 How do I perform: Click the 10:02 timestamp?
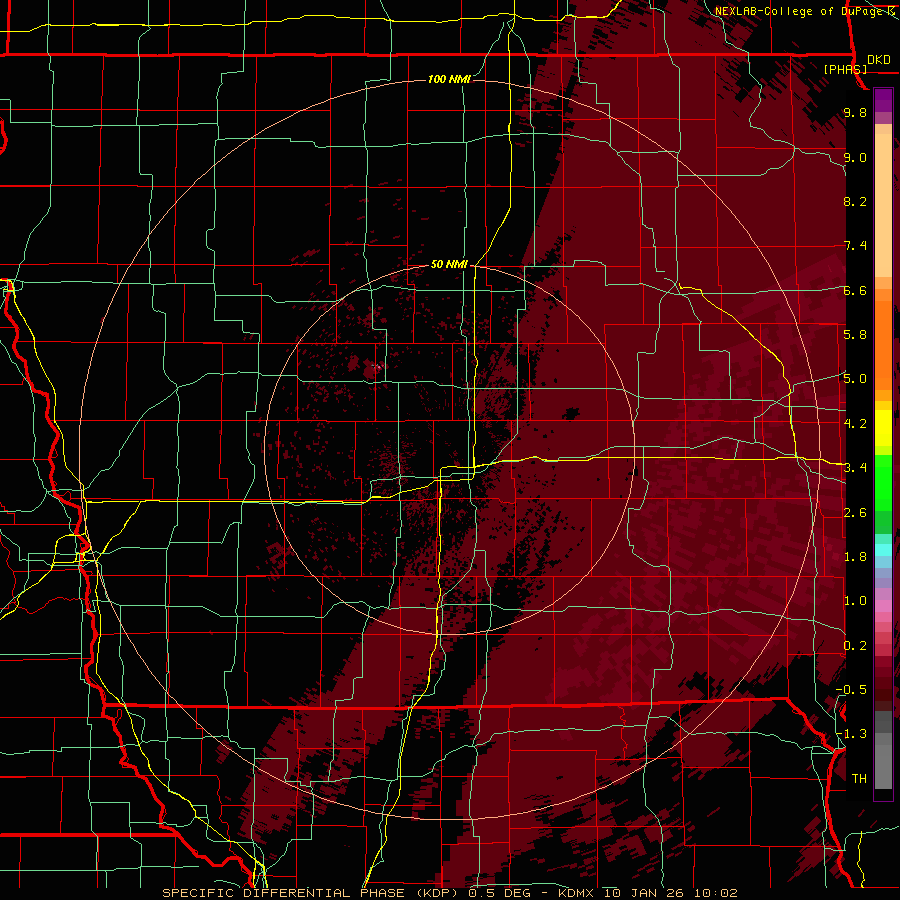pyautogui.click(x=715, y=893)
